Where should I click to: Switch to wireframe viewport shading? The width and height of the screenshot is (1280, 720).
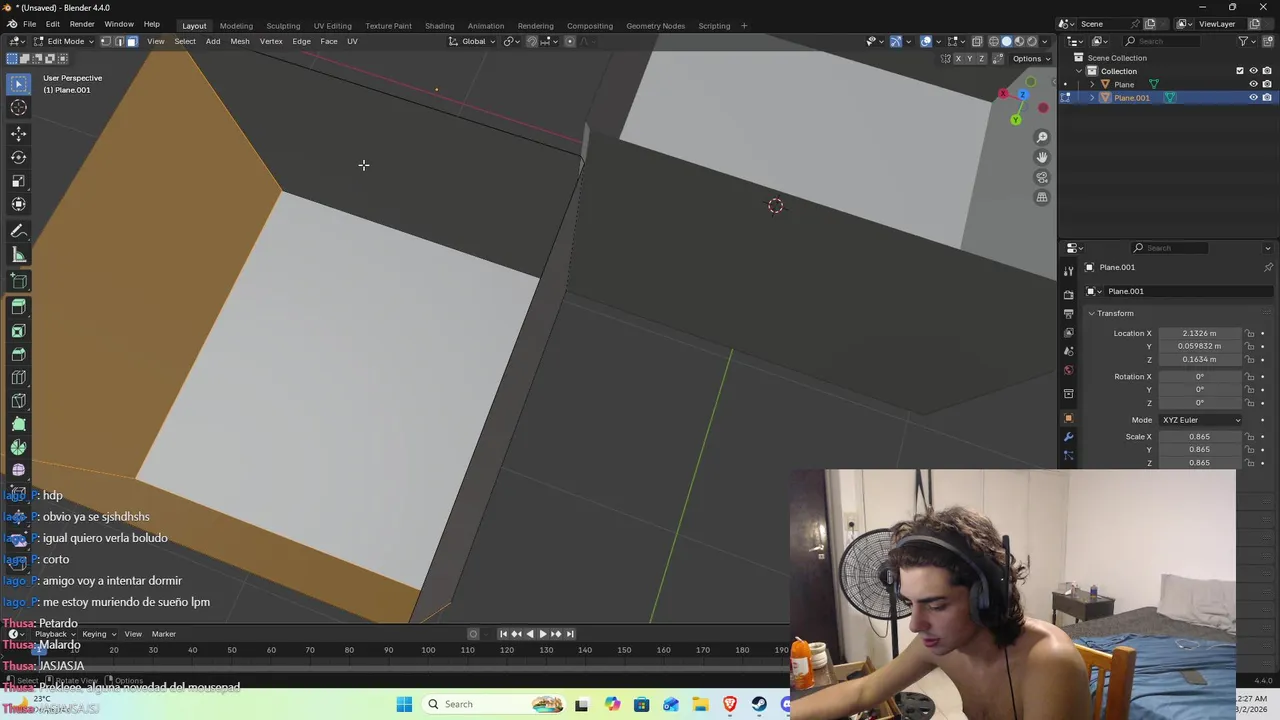pyautogui.click(x=993, y=41)
